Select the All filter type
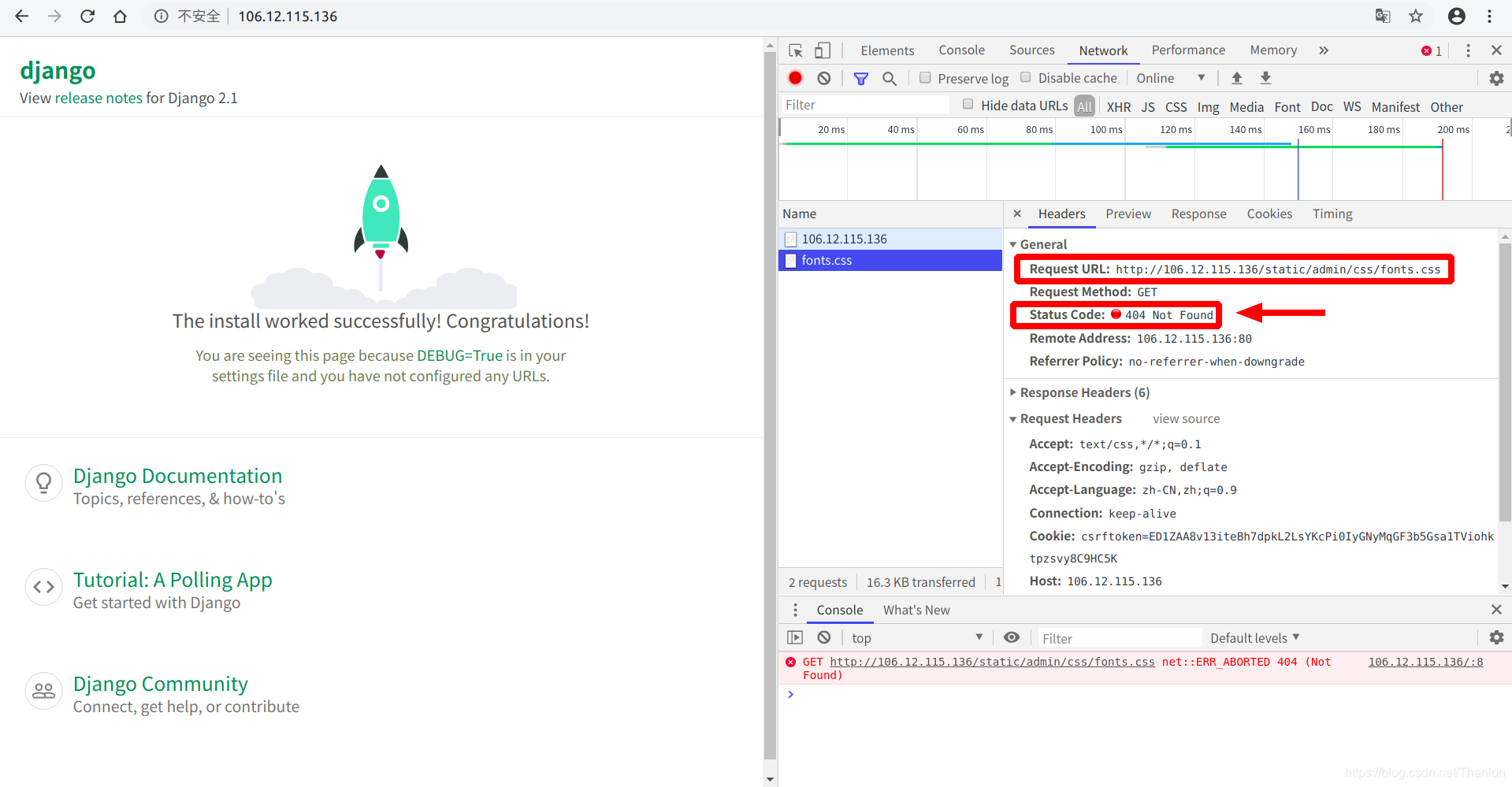The width and height of the screenshot is (1512, 787). tap(1085, 106)
